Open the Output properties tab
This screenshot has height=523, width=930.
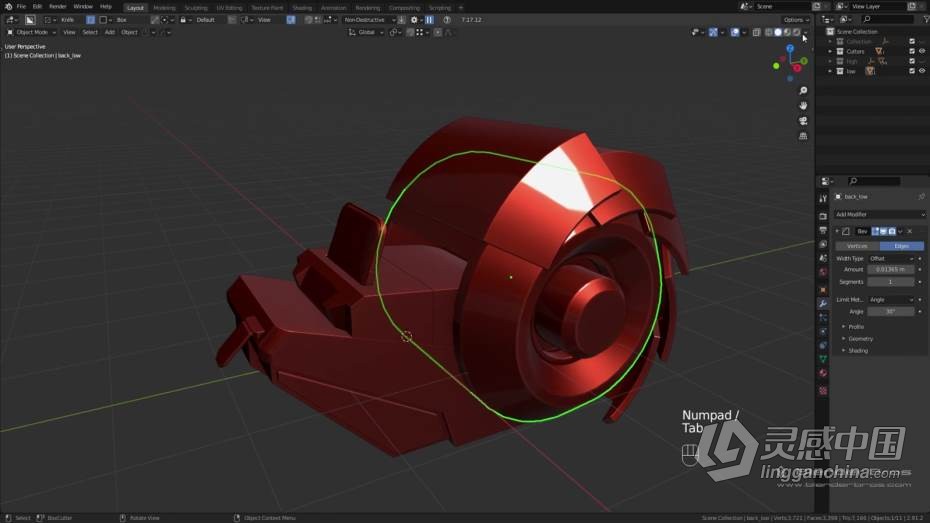823,230
